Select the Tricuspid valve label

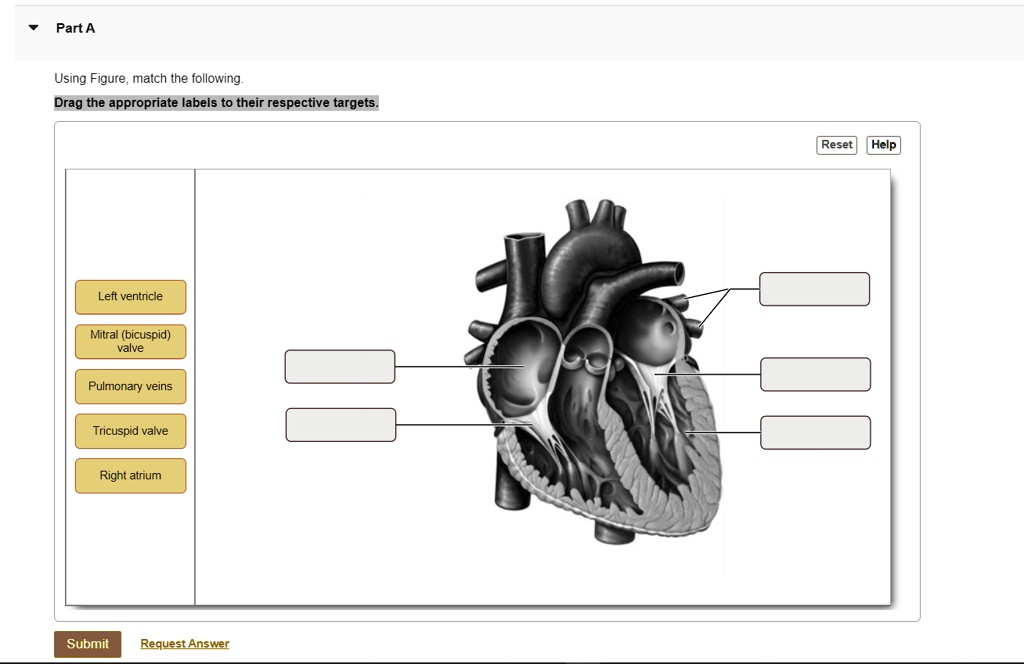pyautogui.click(x=130, y=431)
